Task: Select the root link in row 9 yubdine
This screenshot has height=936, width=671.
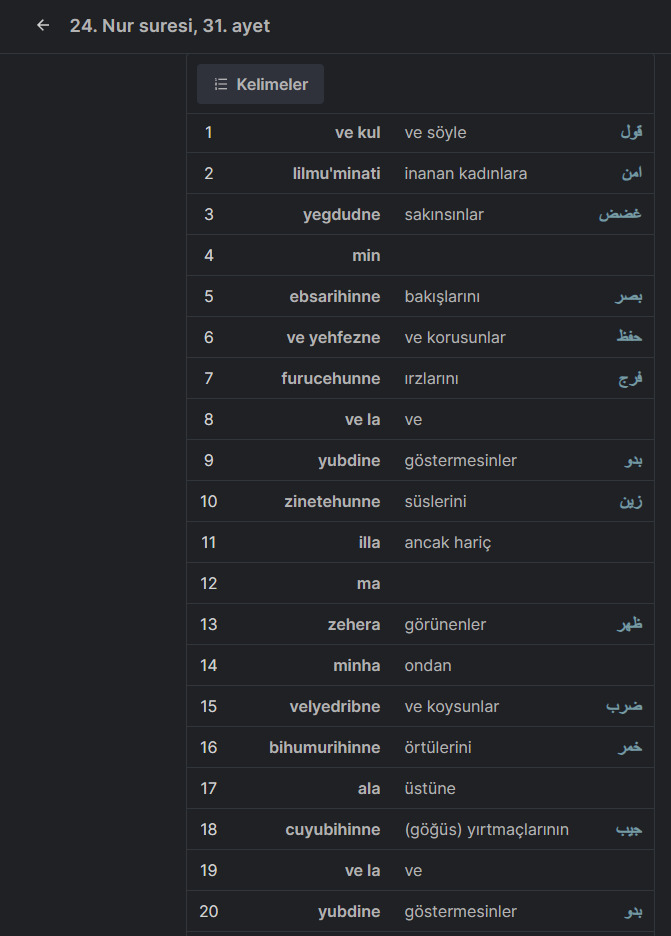Action: 633,460
